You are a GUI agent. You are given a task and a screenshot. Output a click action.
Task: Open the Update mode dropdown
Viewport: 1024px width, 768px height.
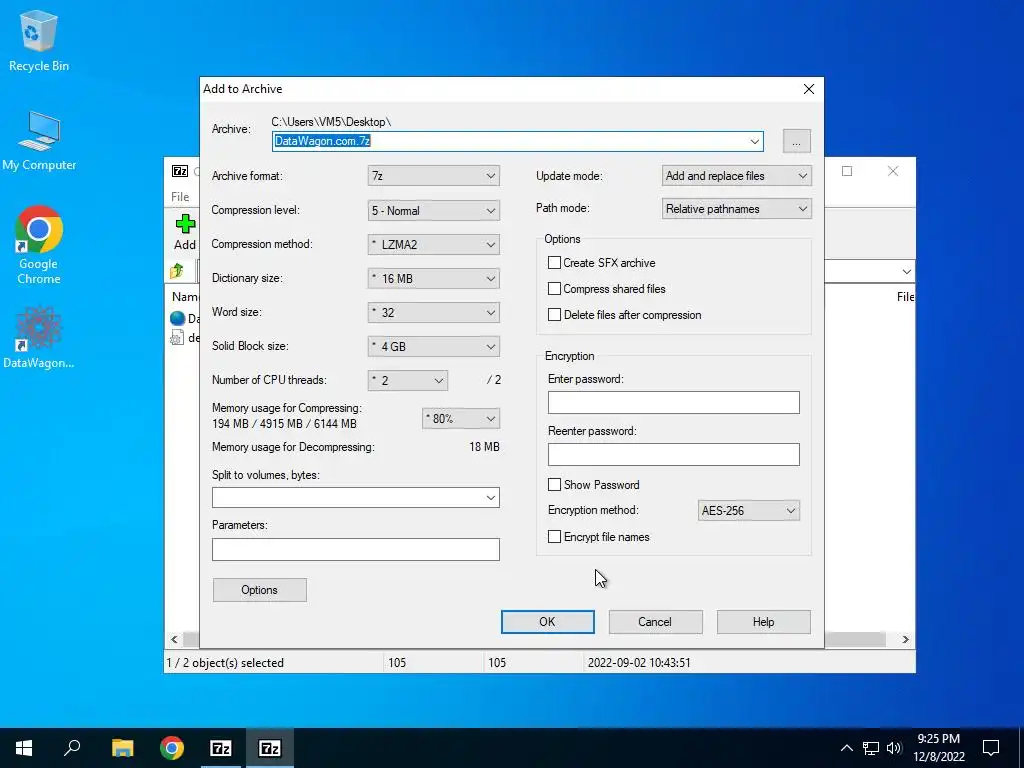737,176
